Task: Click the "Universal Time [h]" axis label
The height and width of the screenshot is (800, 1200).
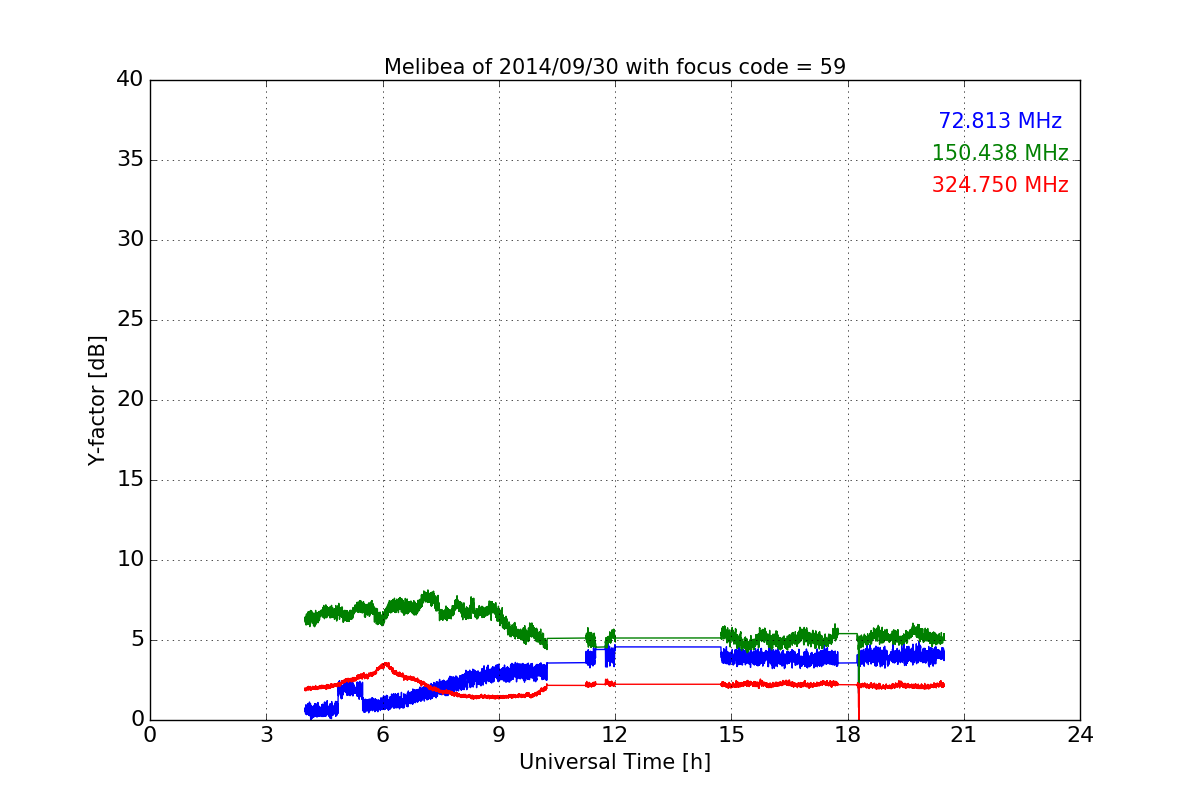Action: pos(615,762)
